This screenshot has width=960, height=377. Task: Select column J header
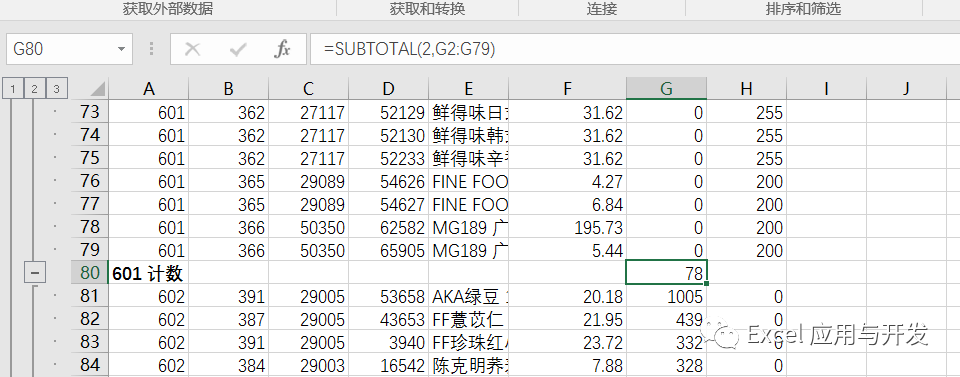click(x=906, y=89)
